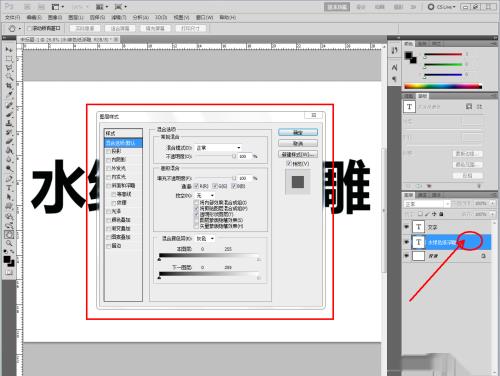This screenshot has width=500, height=376.
Task: Select the Lasso tool
Action: (x=9, y=68)
